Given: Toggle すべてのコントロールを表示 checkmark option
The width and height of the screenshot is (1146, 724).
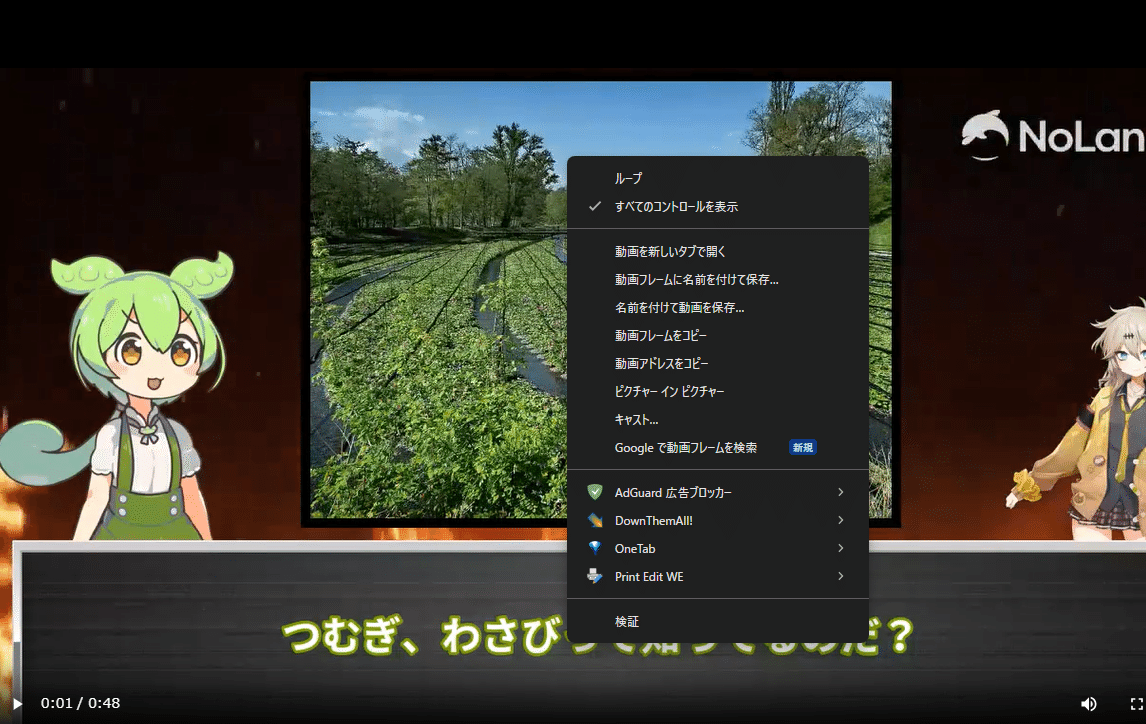Looking at the screenshot, I should (x=718, y=207).
